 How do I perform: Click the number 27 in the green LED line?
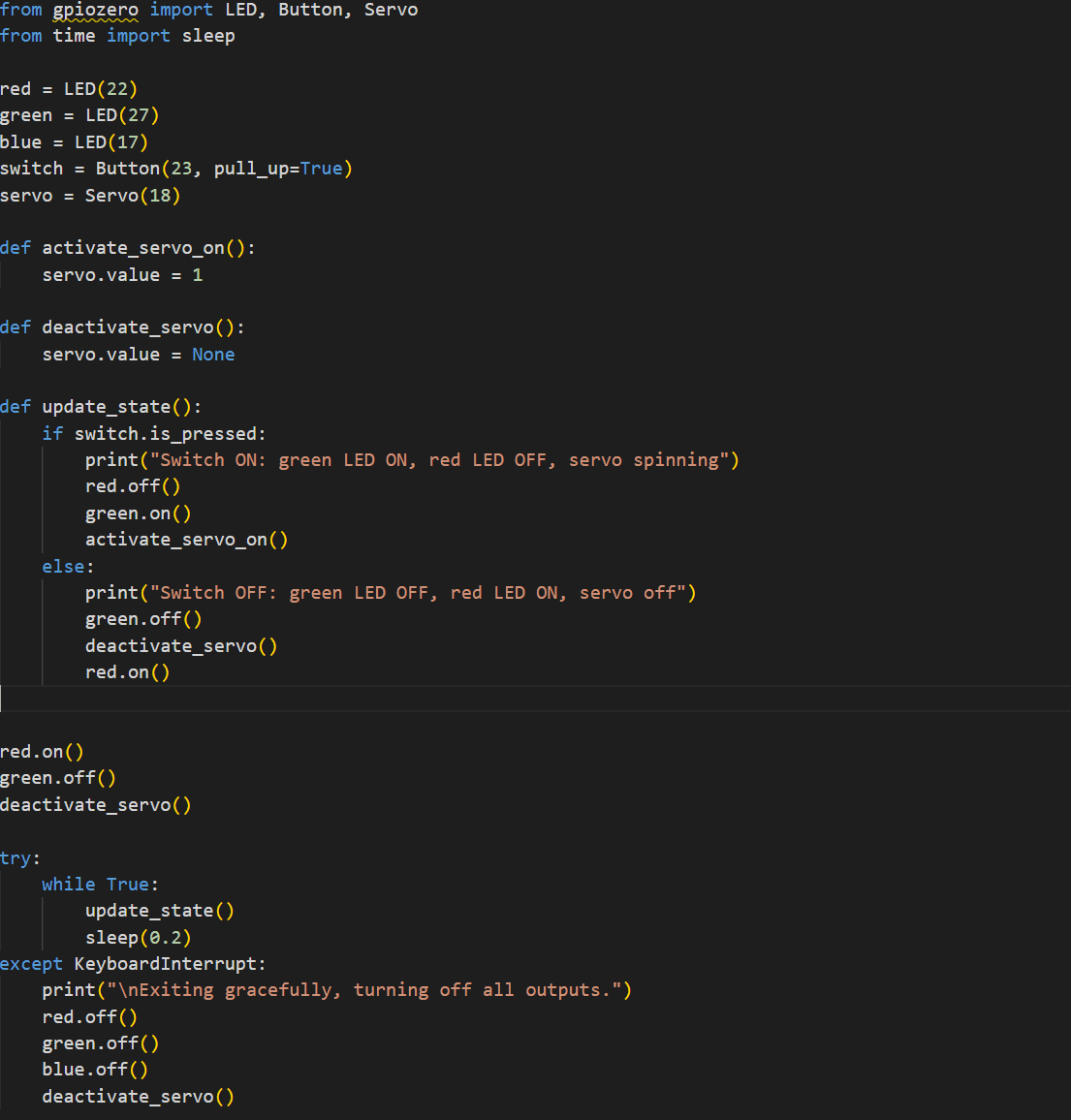pyautogui.click(x=139, y=115)
